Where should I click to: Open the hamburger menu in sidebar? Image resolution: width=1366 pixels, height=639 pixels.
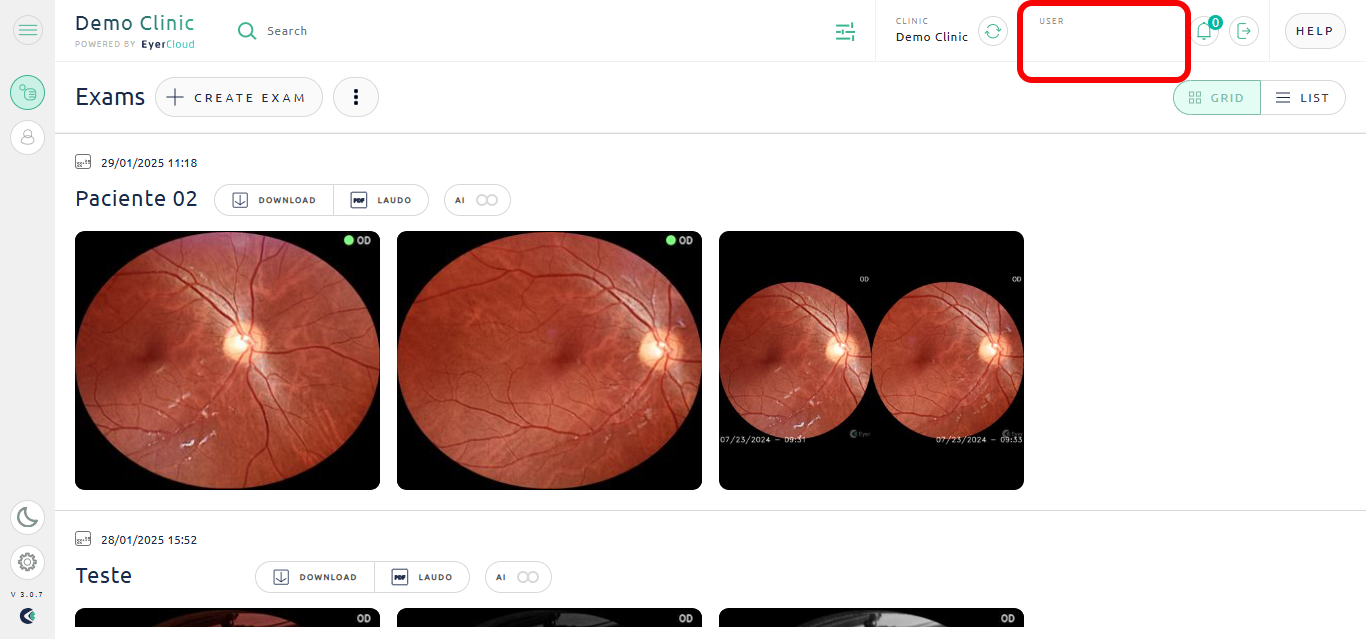pos(28,30)
